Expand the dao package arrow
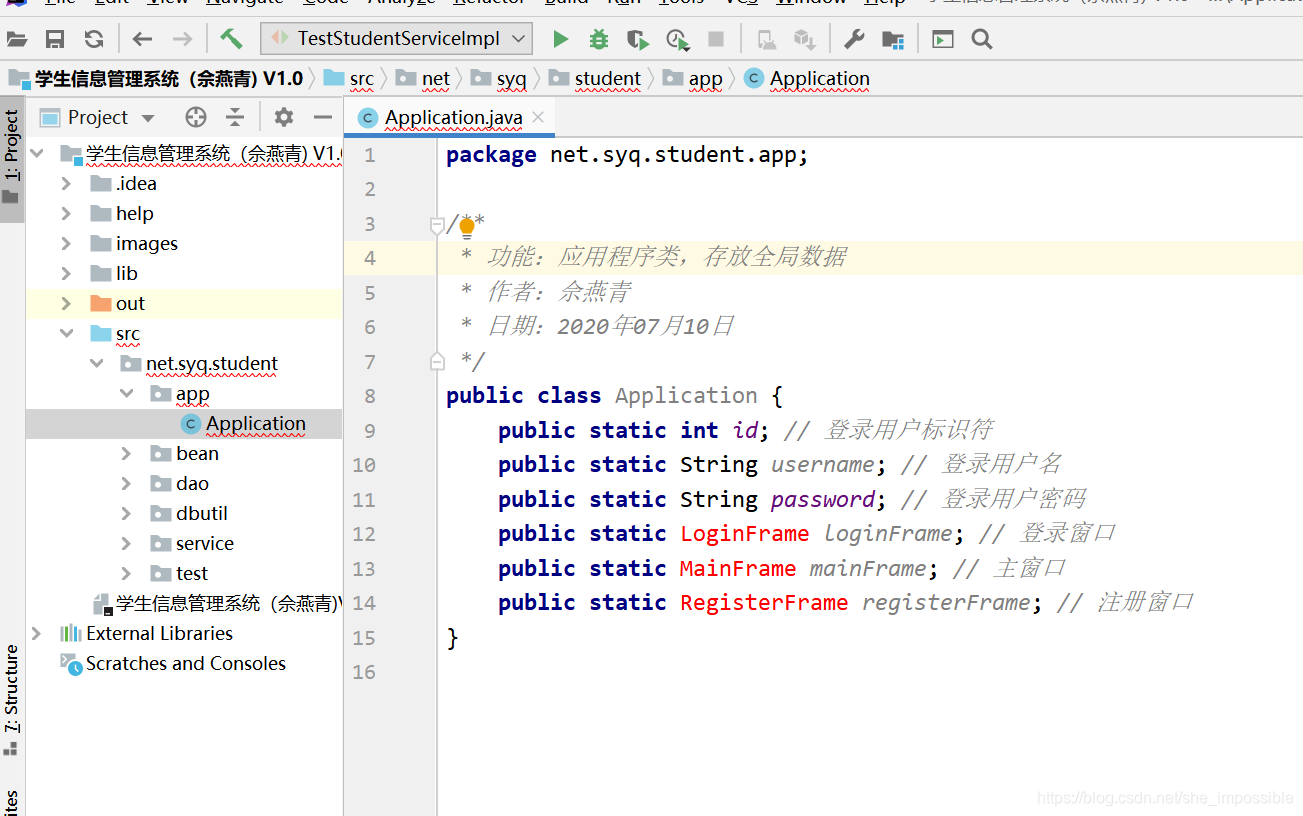The image size is (1303, 816). pyautogui.click(x=127, y=483)
